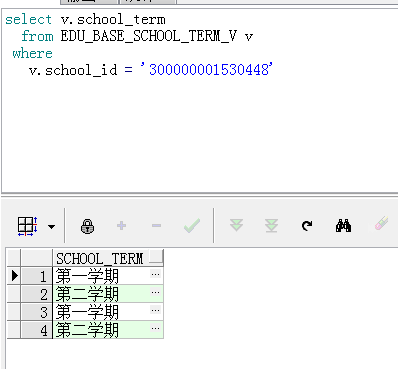Select row 4 number cell
The image size is (398, 369).
click(x=37, y=330)
